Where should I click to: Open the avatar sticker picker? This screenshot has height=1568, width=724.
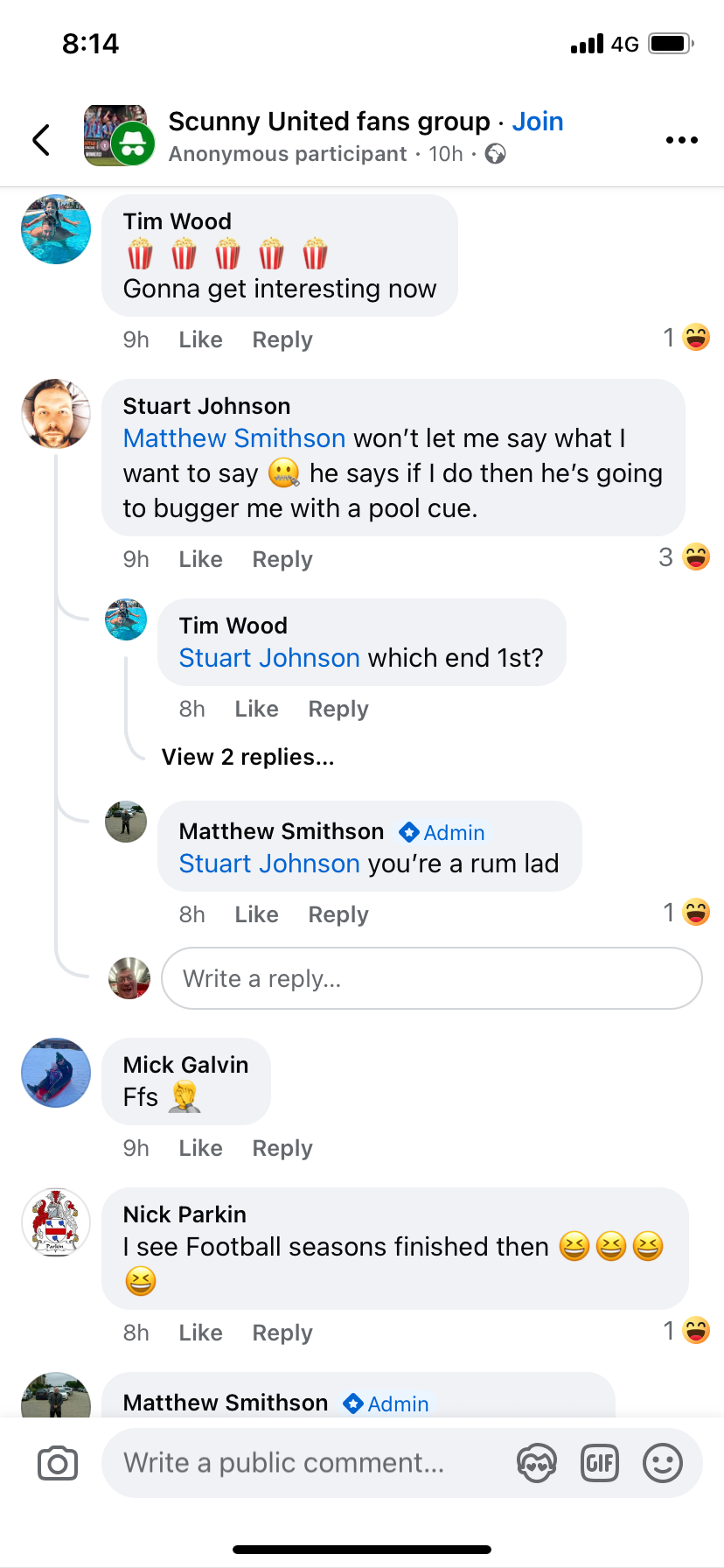tap(536, 1463)
